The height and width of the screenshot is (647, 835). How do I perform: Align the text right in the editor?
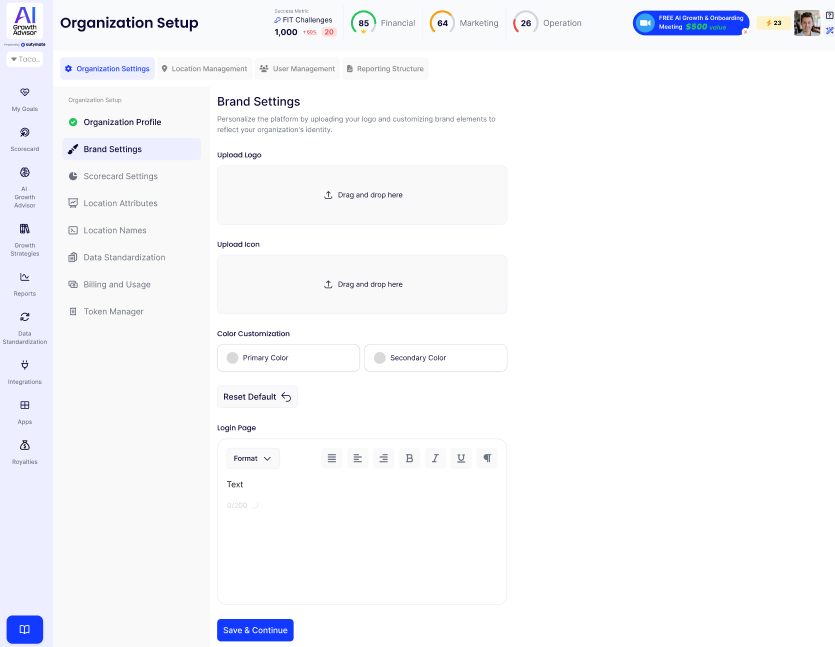pos(383,458)
